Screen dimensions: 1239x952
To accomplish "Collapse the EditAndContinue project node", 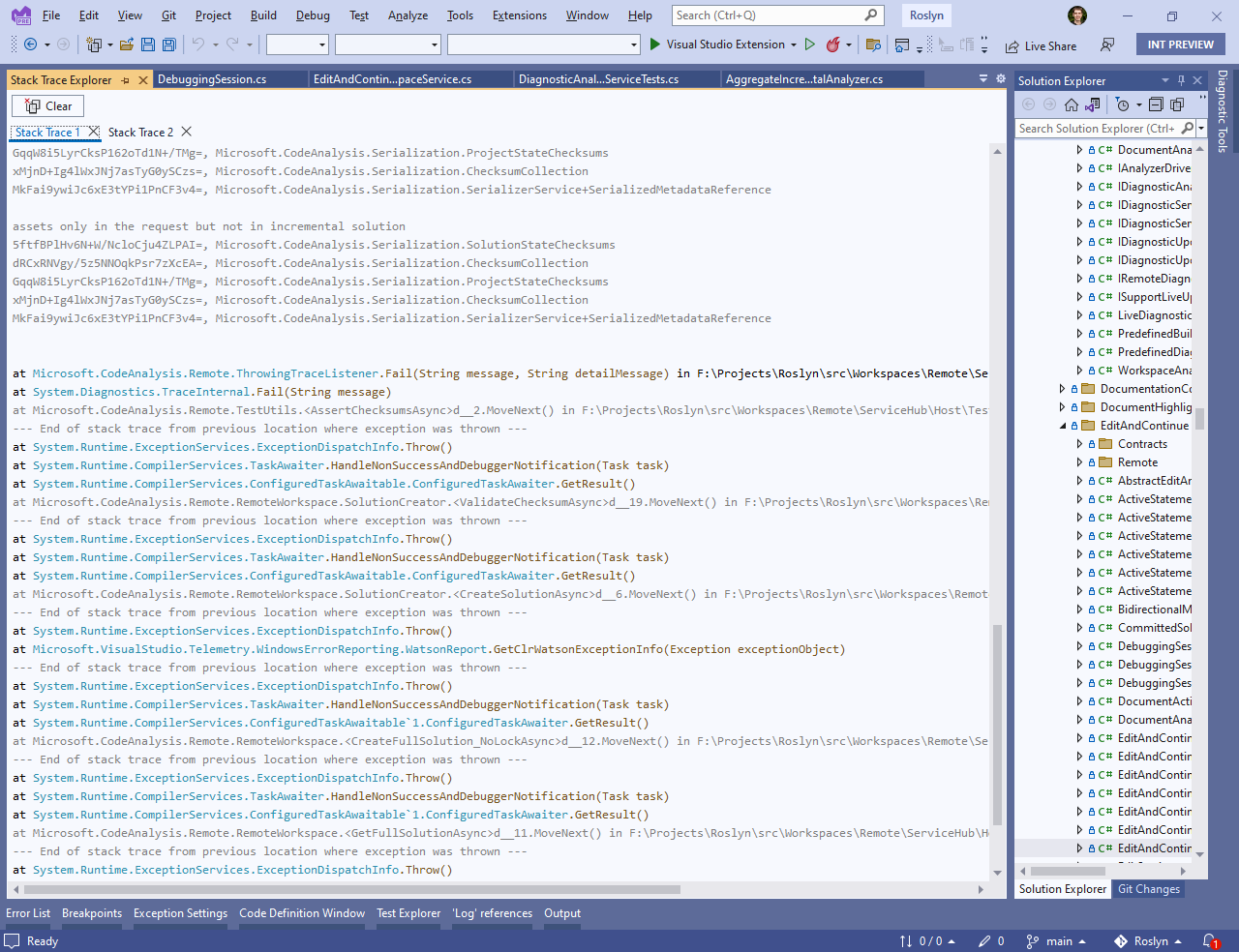I will click(1061, 425).
